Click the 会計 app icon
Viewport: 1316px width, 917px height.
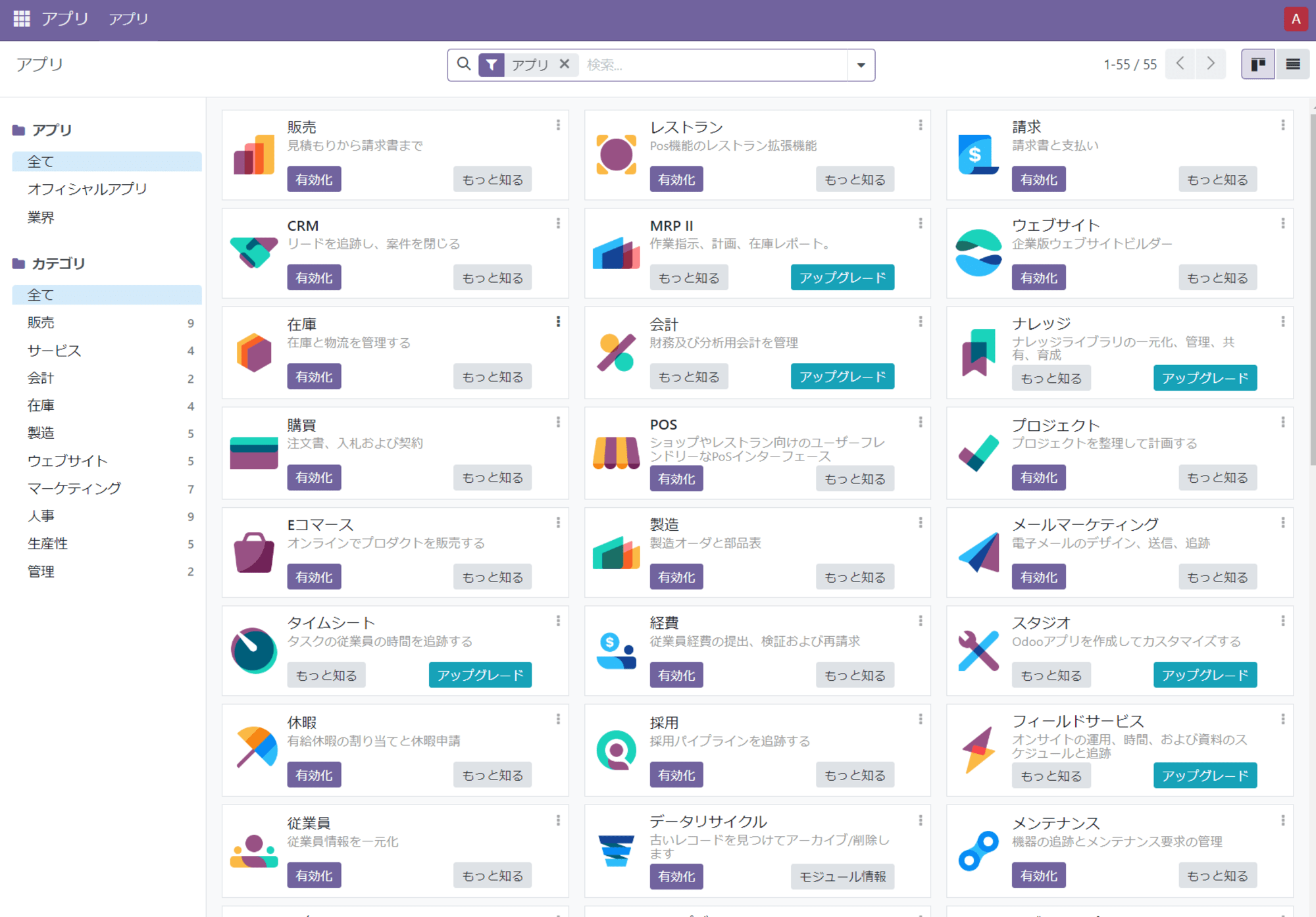point(616,353)
